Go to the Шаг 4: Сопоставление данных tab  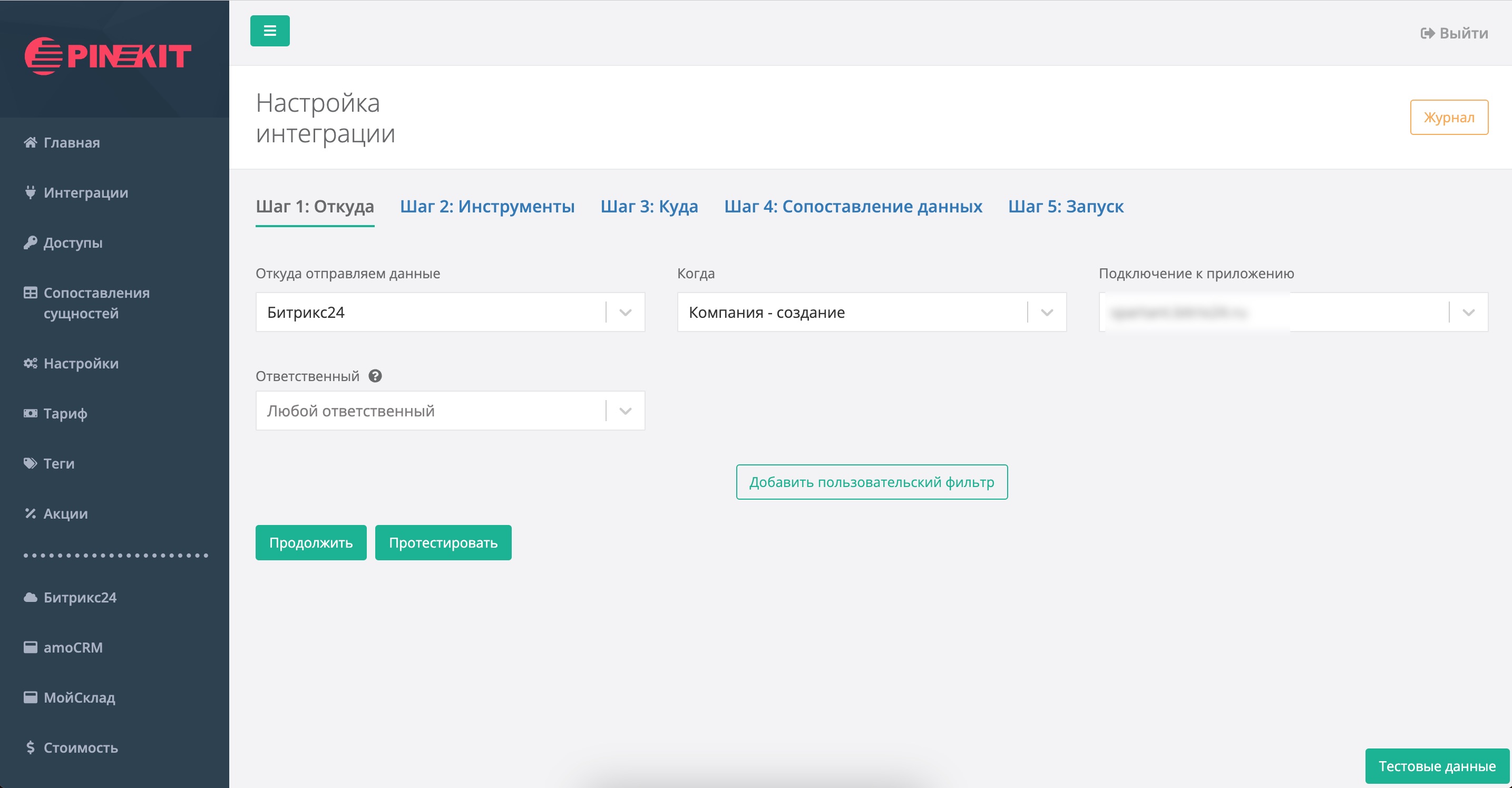(852, 206)
